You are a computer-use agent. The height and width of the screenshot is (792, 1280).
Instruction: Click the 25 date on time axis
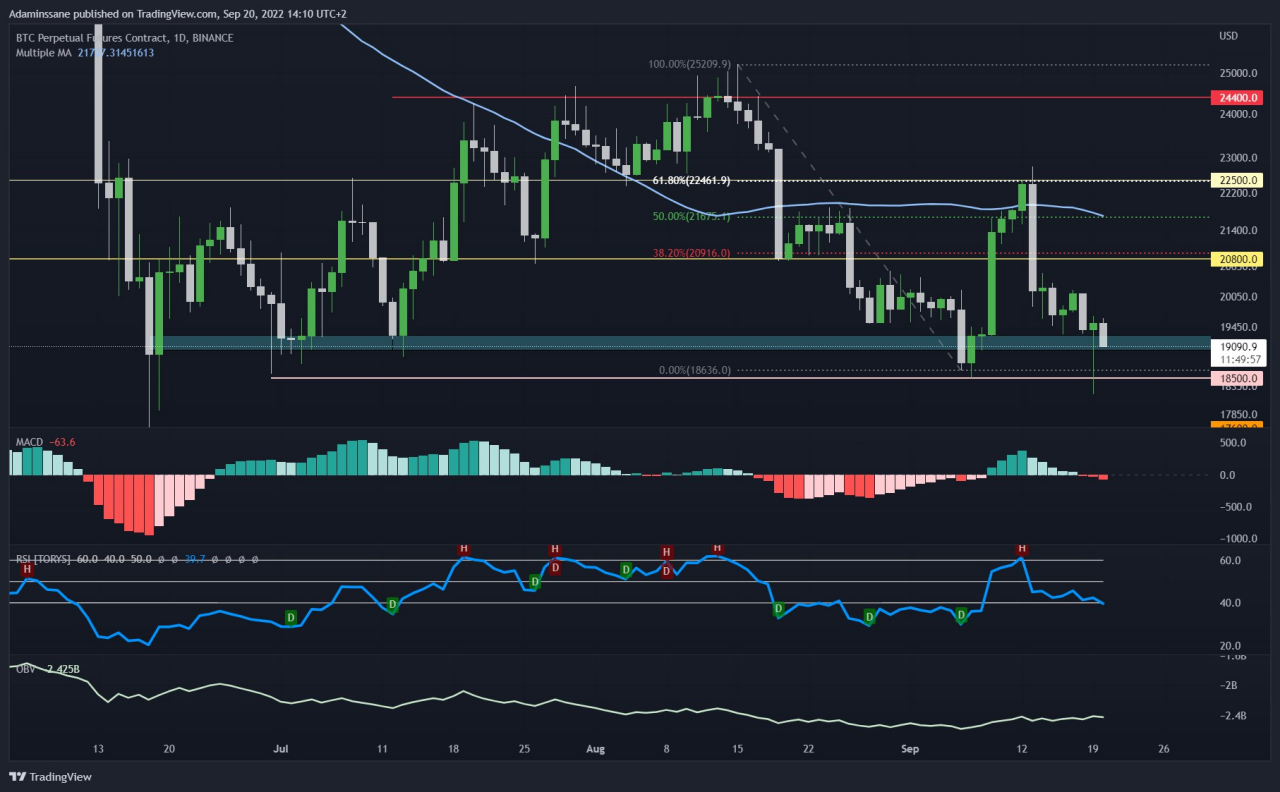tap(524, 748)
